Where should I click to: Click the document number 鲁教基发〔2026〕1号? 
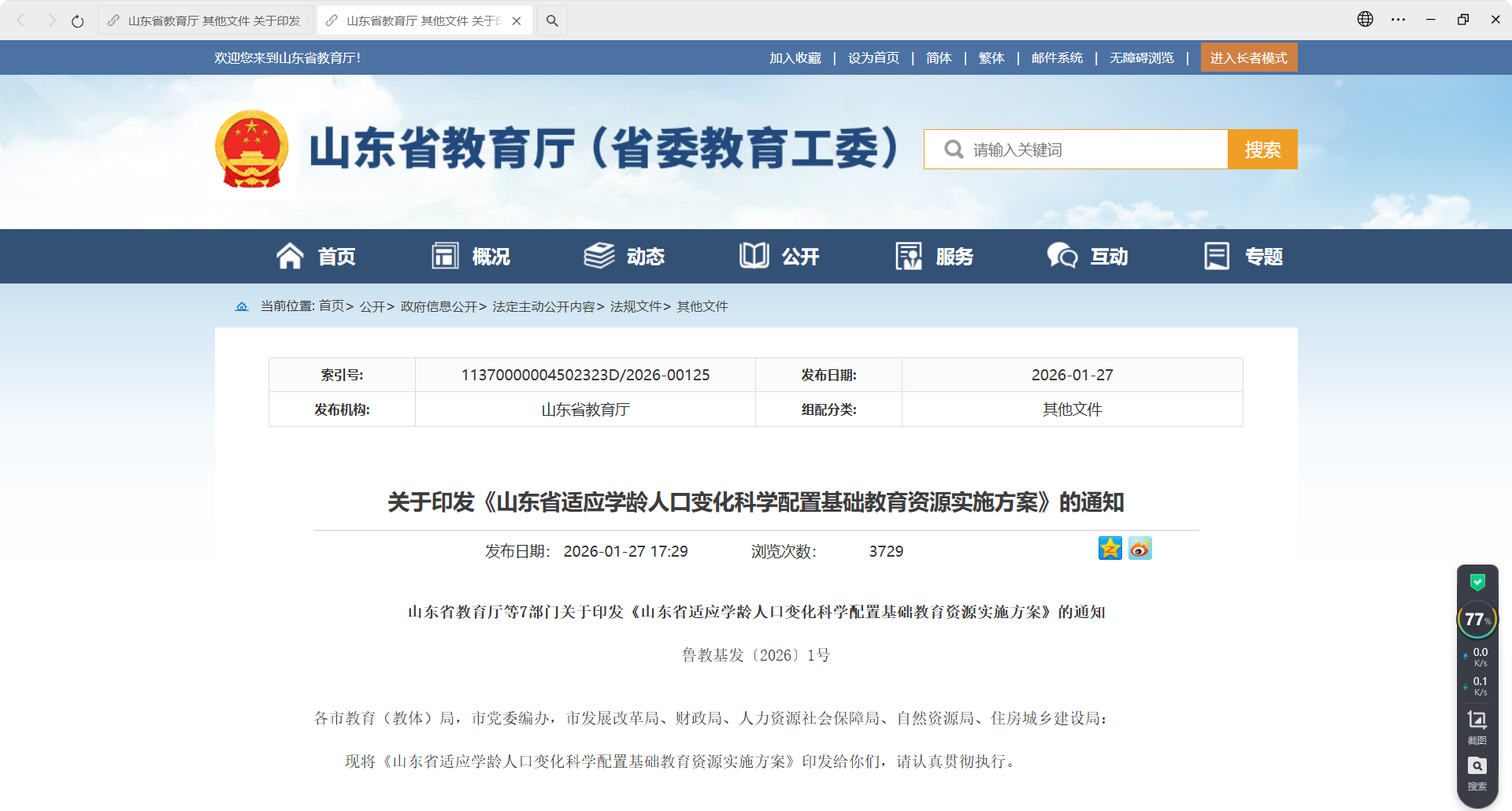756,655
